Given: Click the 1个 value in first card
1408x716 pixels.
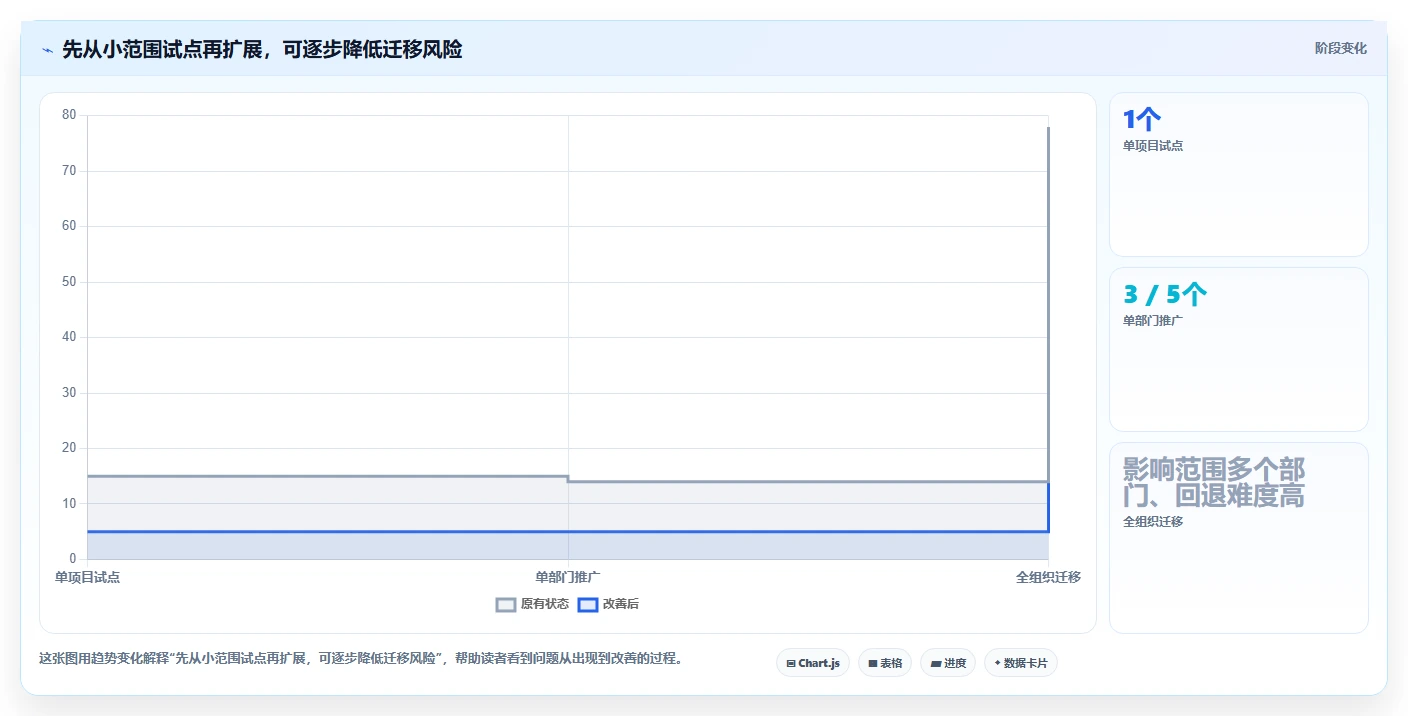Looking at the screenshot, I should (x=1142, y=120).
